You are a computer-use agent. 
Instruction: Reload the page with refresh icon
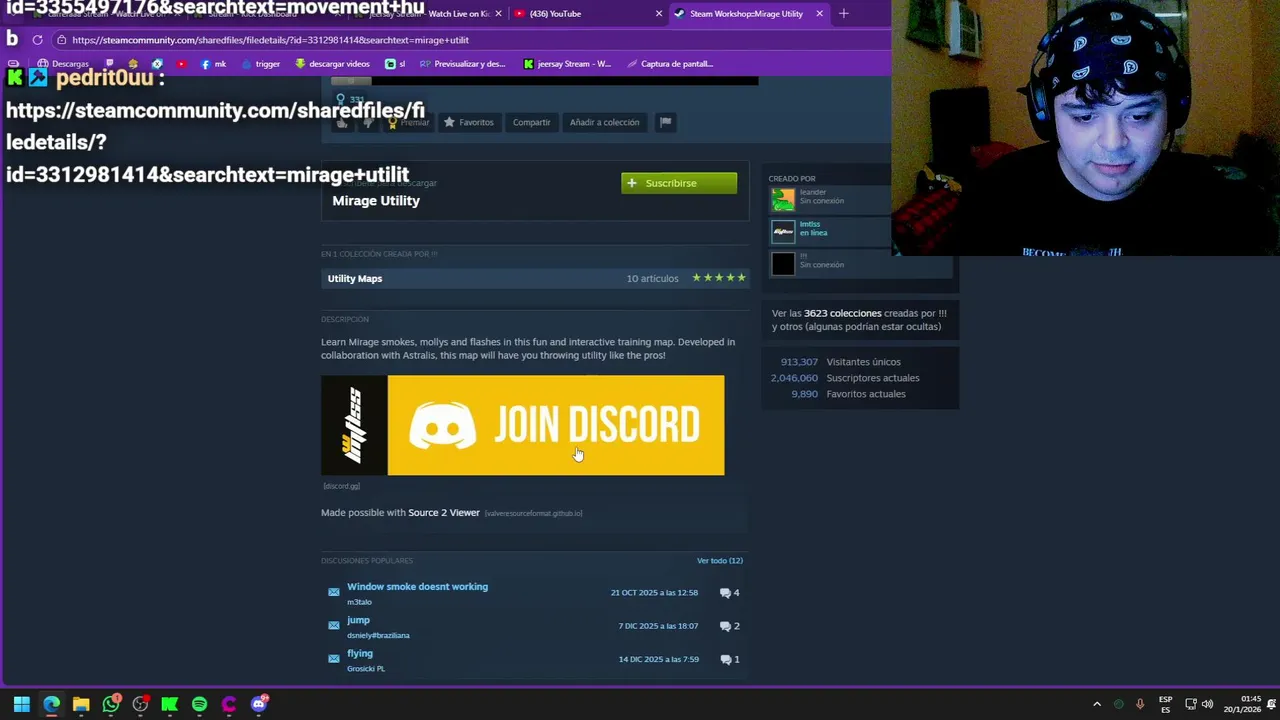(37, 40)
